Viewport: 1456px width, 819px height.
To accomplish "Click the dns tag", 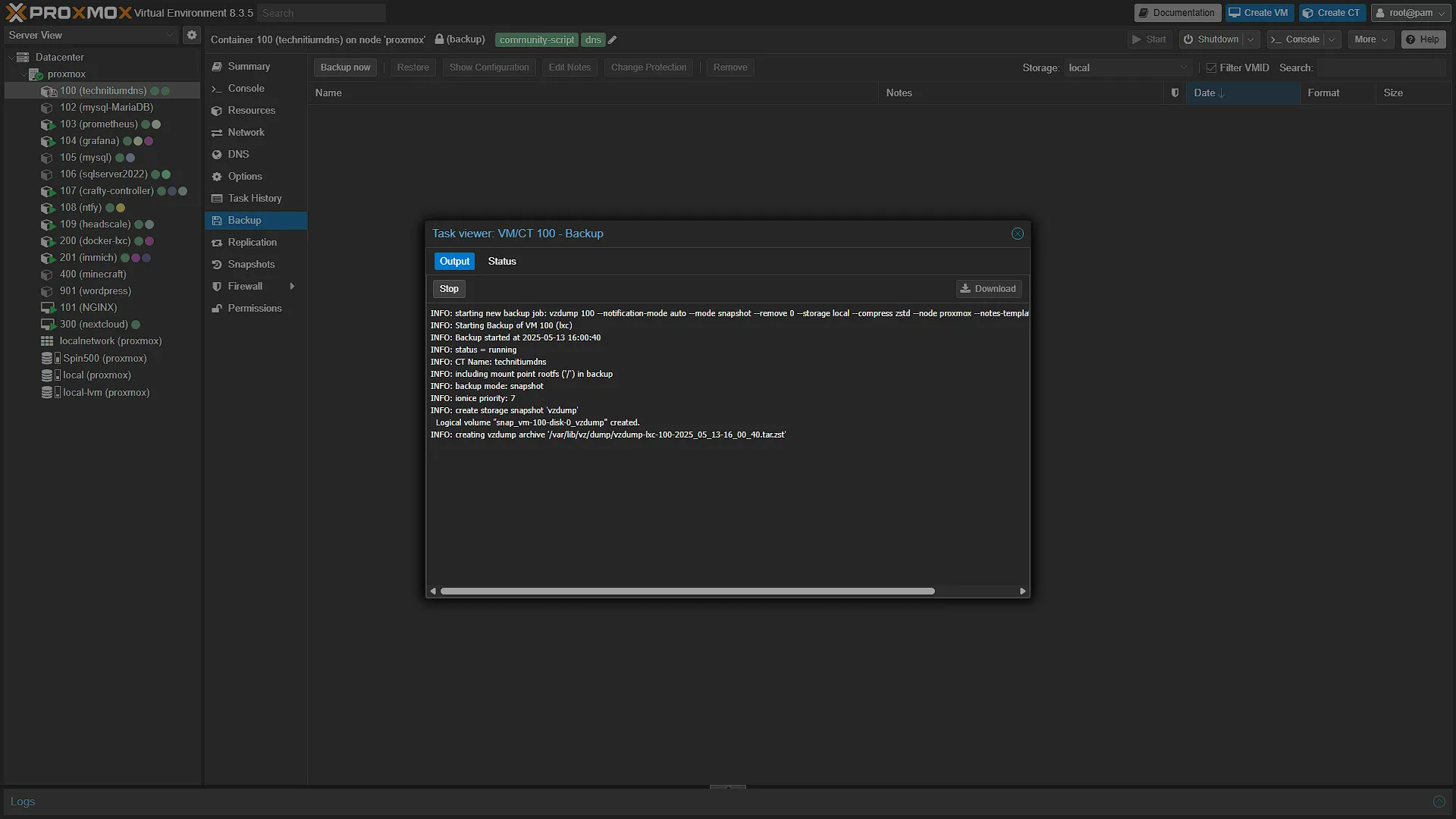I will click(x=593, y=40).
